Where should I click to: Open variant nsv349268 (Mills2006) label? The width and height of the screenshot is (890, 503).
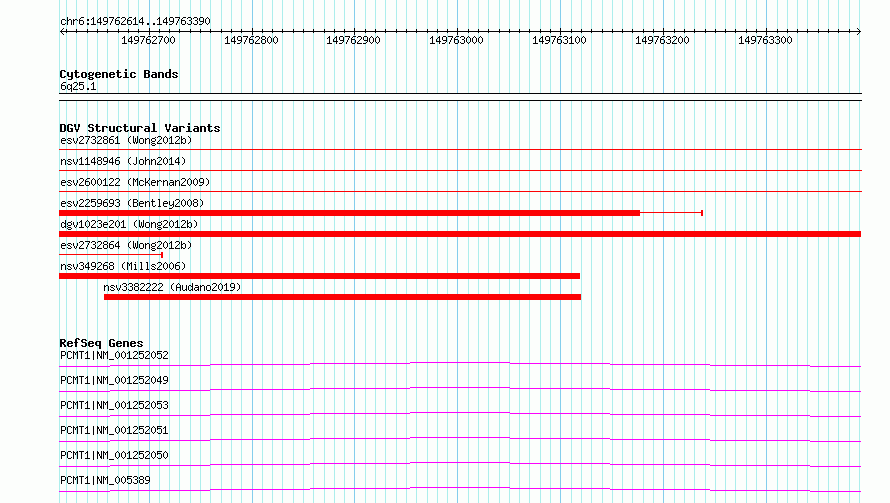123,266
